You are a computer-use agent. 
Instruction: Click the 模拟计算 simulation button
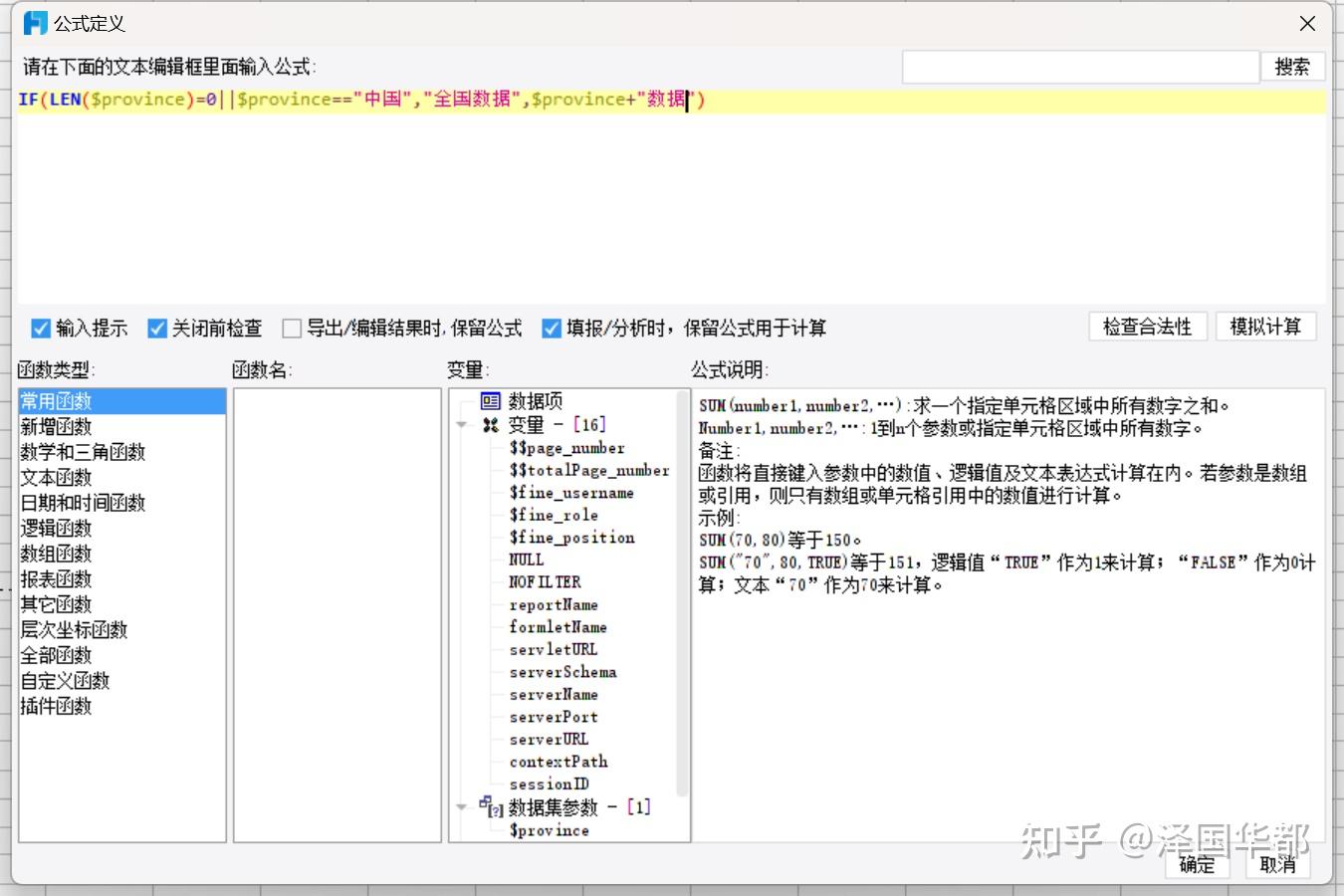[1265, 327]
